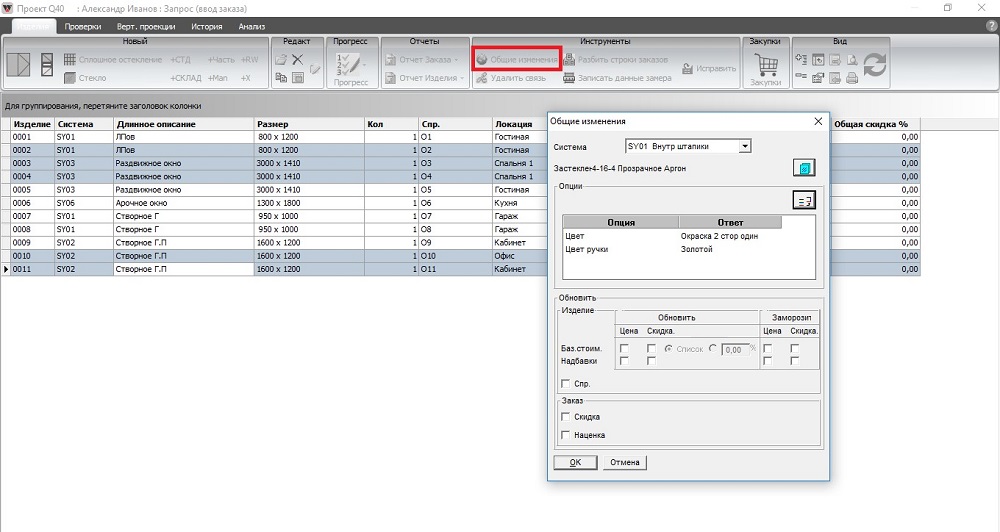Click the Прогресс checklist icon
The height and width of the screenshot is (532, 1000).
point(350,64)
